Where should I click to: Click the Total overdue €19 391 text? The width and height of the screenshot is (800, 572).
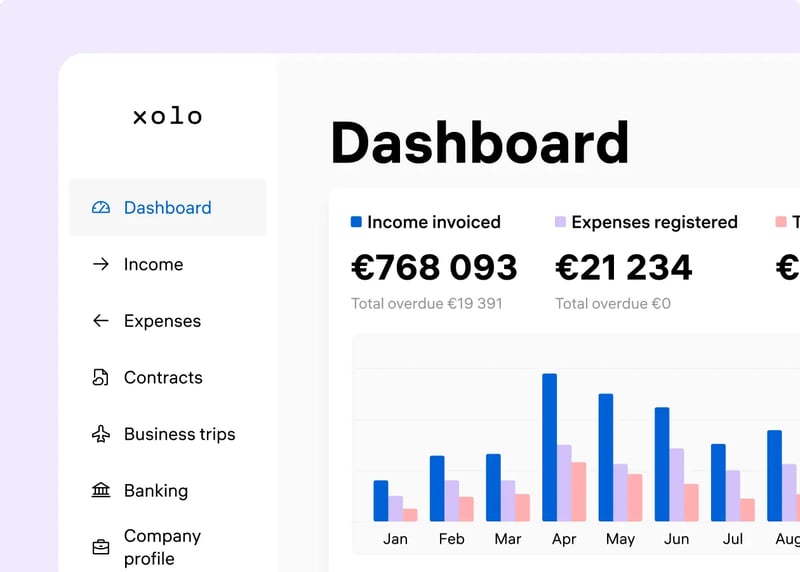426,303
